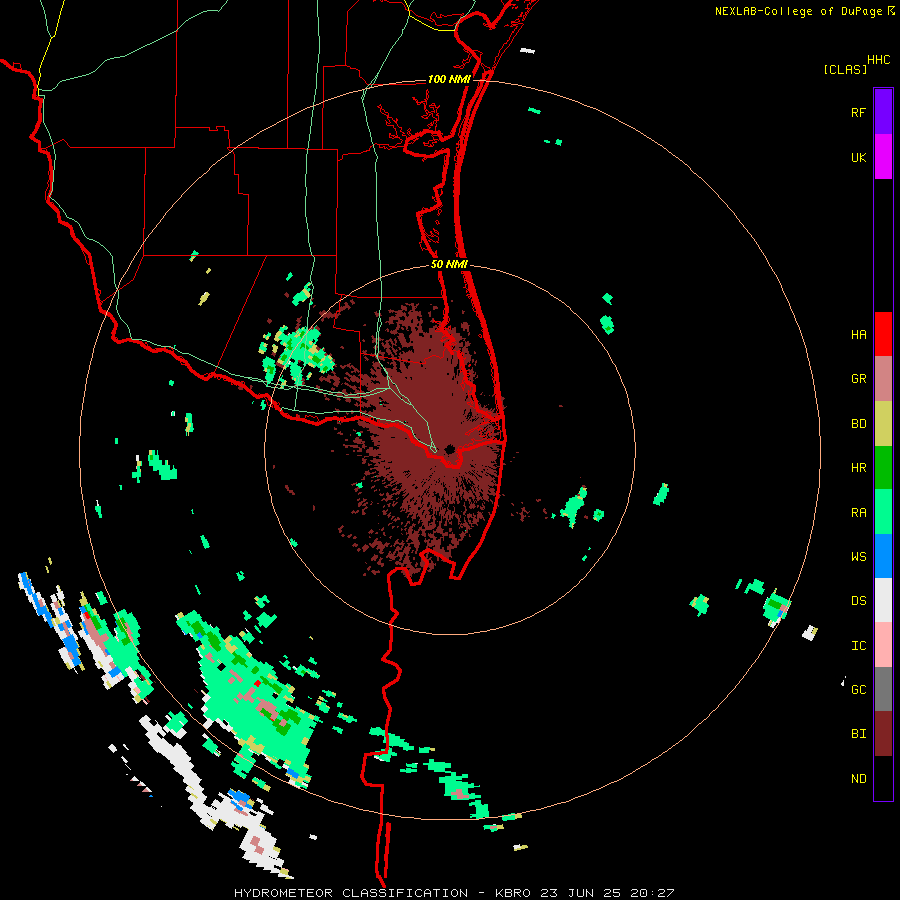Screen dimensions: 900x900
Task: Pick the yellow BD legend swatch
Action: [x=883, y=424]
